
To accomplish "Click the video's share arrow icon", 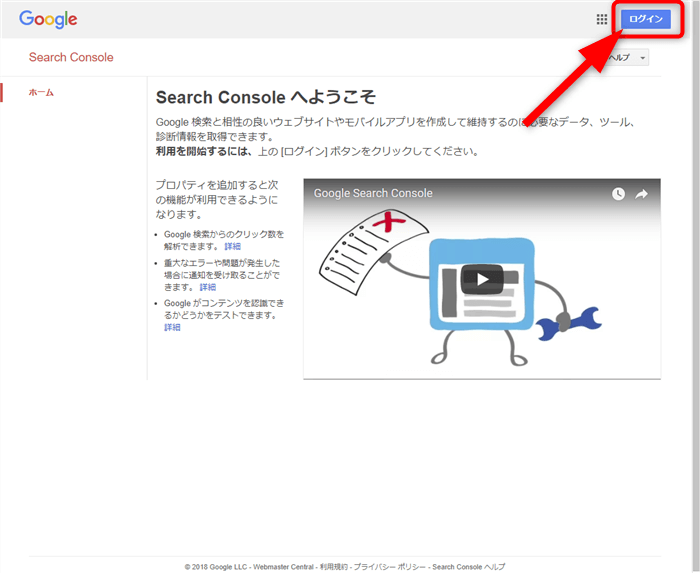I will point(642,194).
